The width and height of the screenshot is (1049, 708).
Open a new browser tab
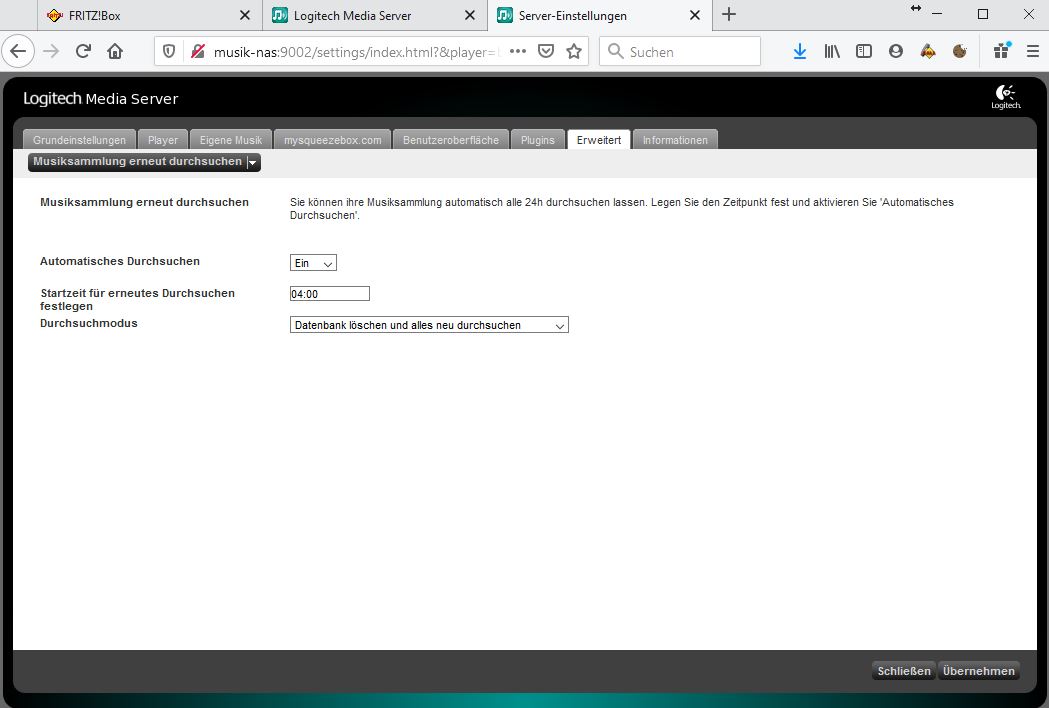pyautogui.click(x=729, y=15)
